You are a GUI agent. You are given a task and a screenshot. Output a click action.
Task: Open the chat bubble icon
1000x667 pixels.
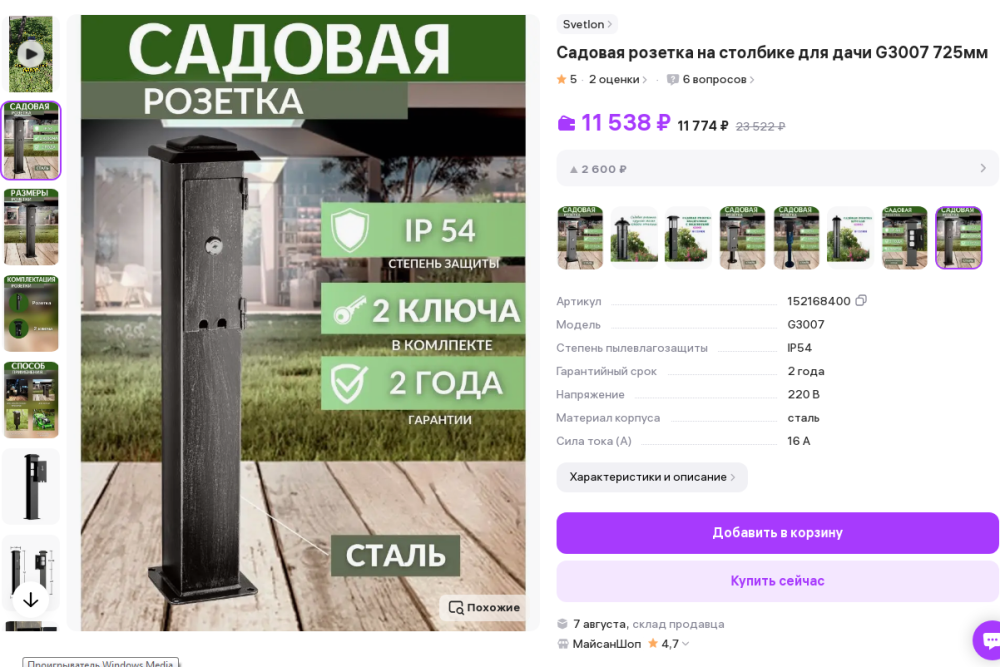coord(989,640)
